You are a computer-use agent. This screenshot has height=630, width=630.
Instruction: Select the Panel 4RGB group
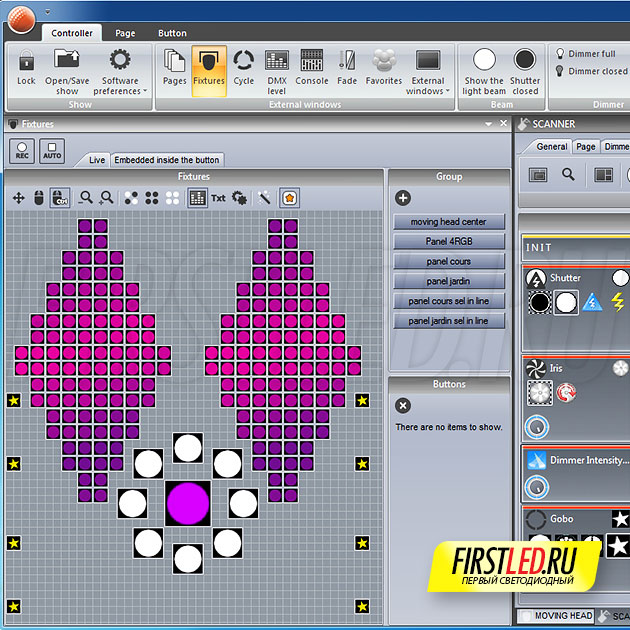coord(449,242)
